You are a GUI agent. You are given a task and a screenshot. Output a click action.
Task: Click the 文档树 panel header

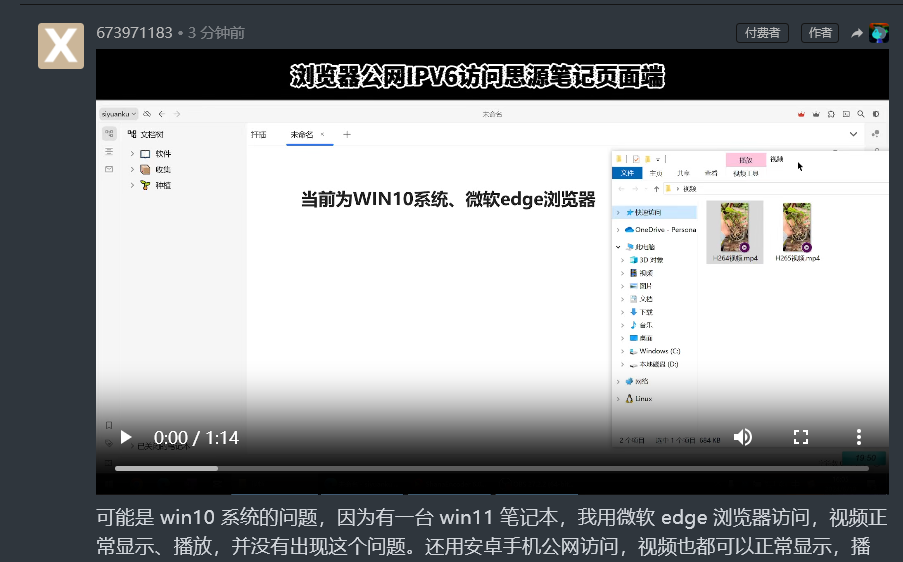[146, 134]
